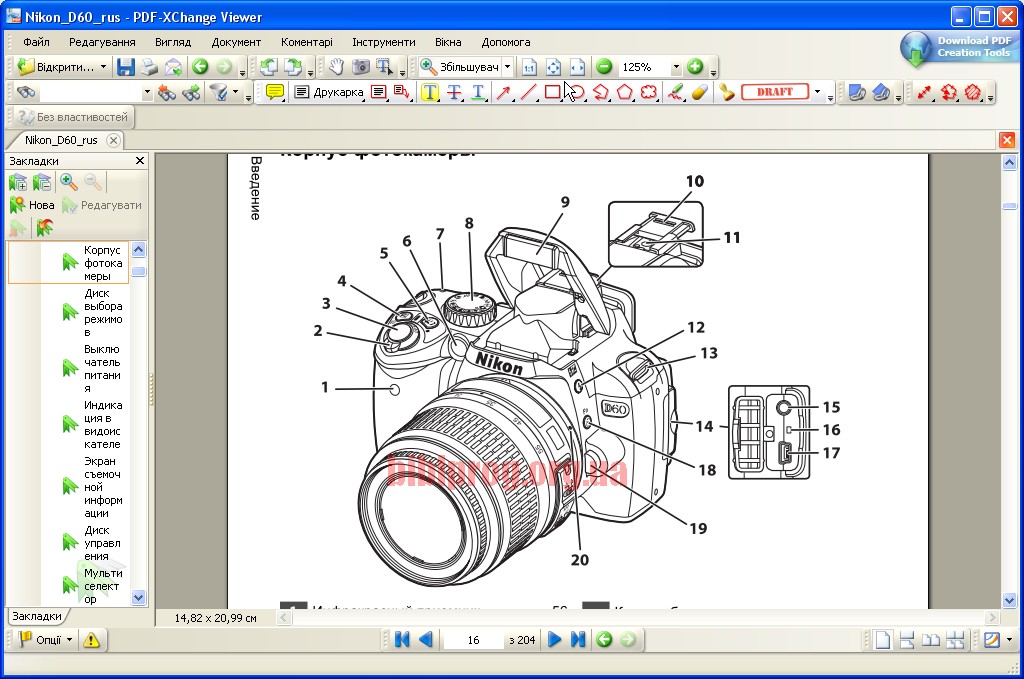Click the binoculars Find icon
The height and width of the screenshot is (679, 1024).
tap(26, 92)
